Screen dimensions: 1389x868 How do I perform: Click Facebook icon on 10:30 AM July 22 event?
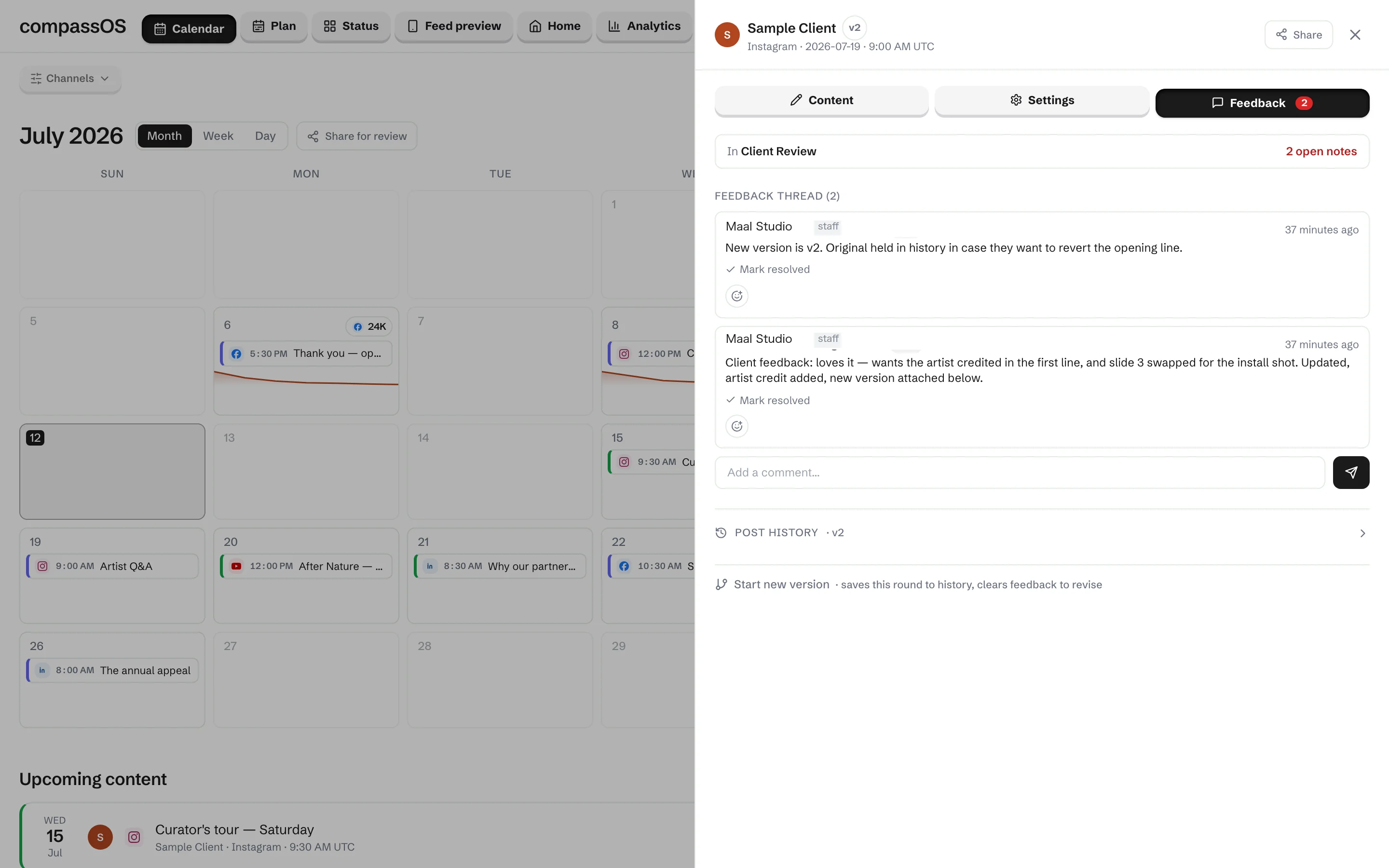point(624,566)
